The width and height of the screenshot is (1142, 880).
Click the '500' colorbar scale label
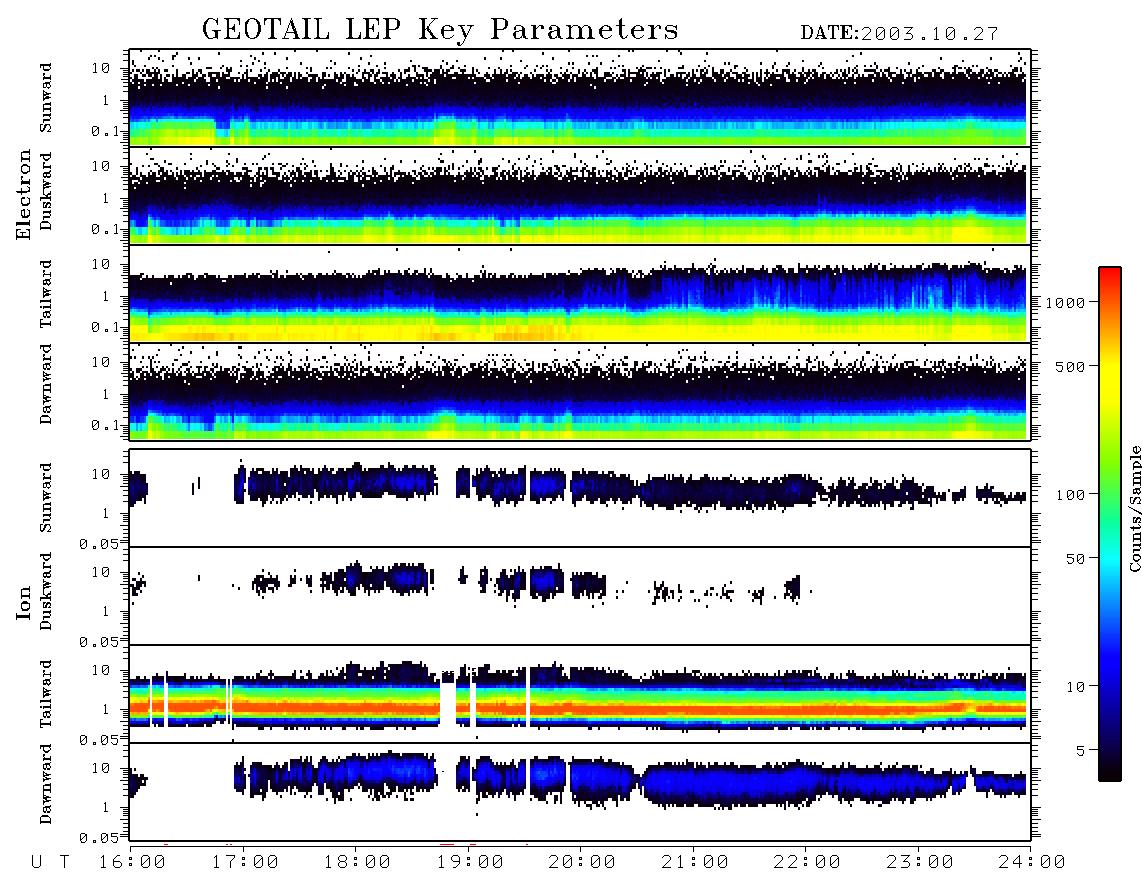pyautogui.click(x=1070, y=366)
